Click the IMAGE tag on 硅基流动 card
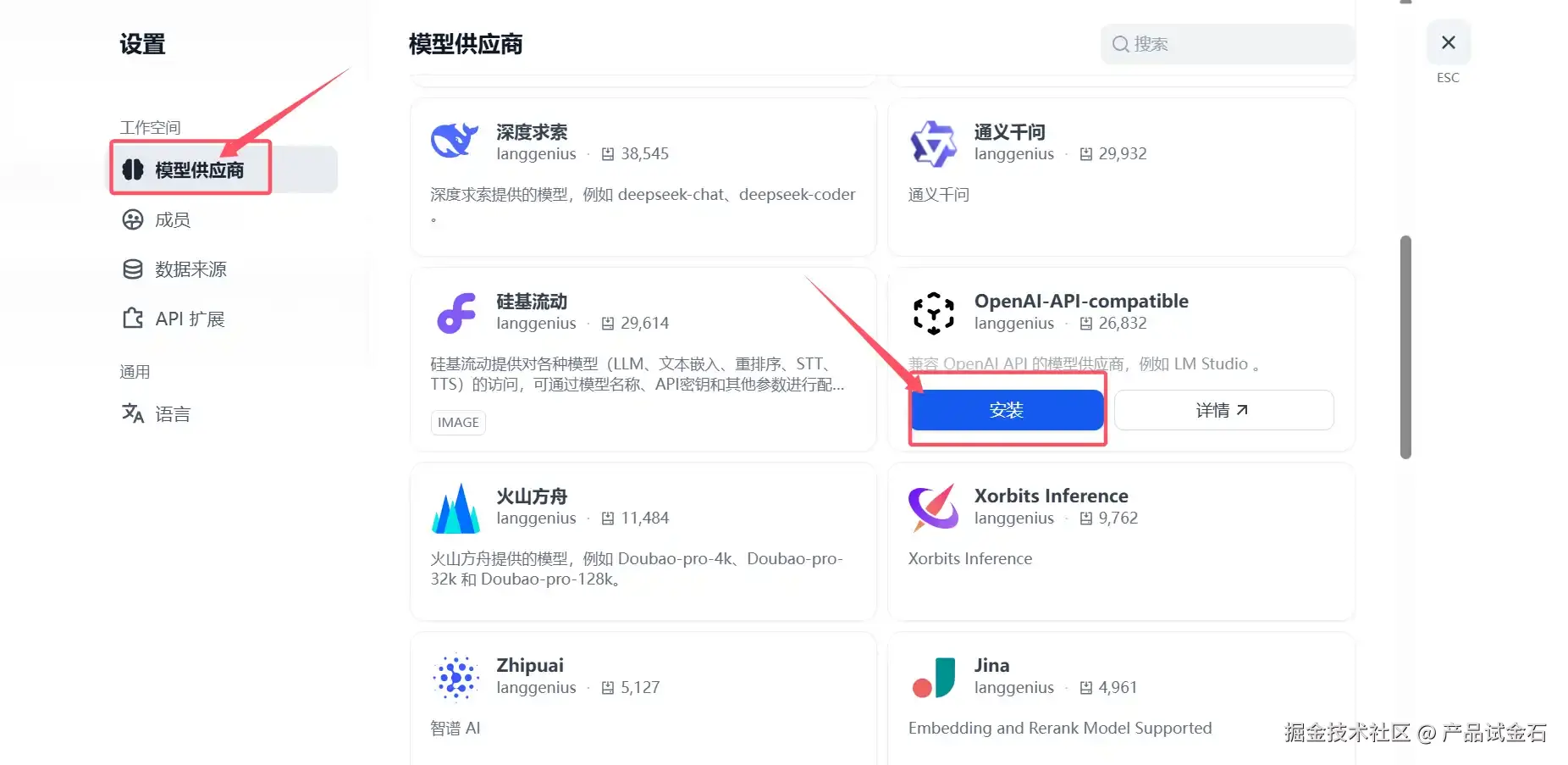This screenshot has width=1568, height=765. (458, 422)
